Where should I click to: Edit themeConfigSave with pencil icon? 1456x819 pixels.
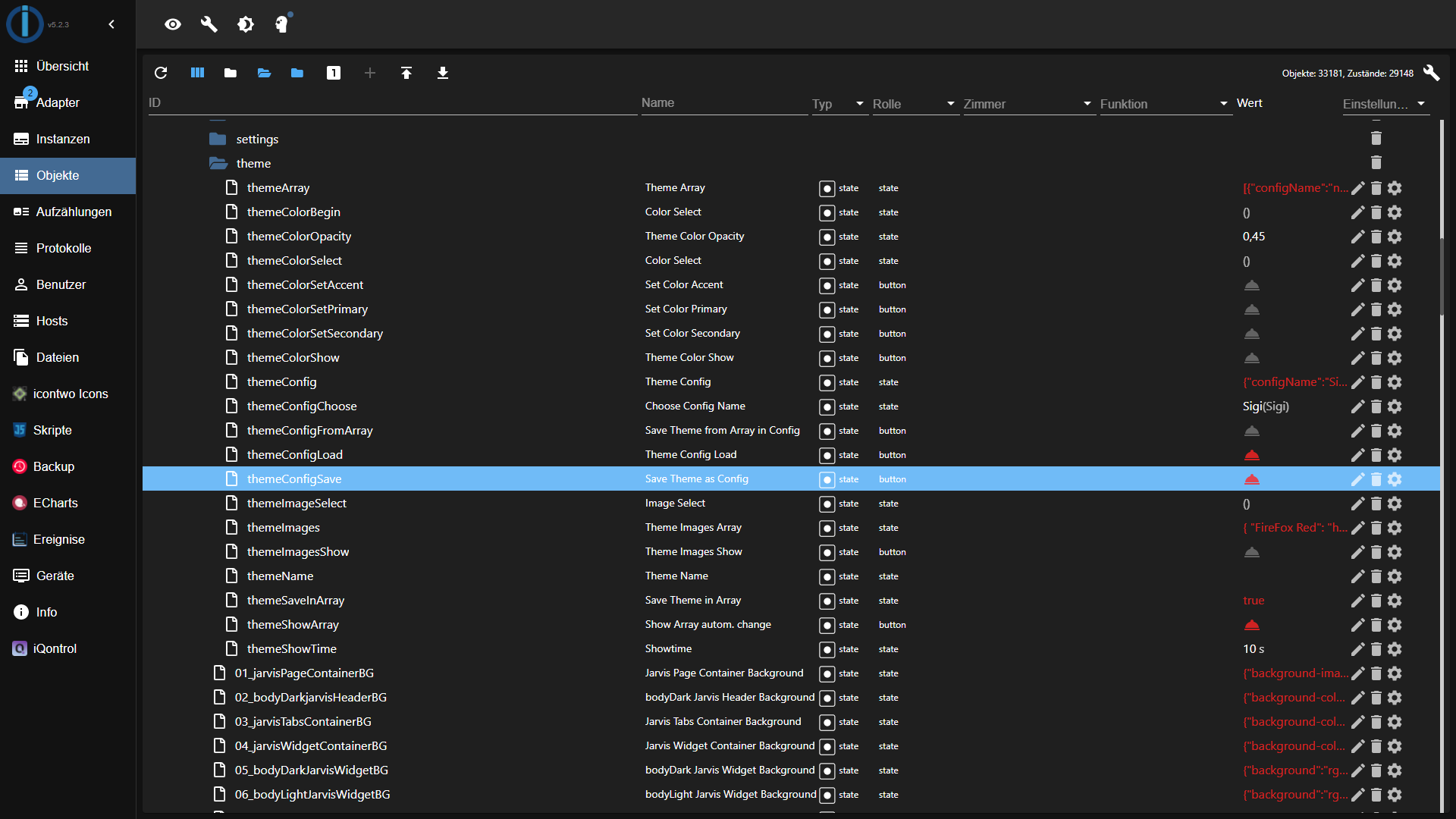1357,479
